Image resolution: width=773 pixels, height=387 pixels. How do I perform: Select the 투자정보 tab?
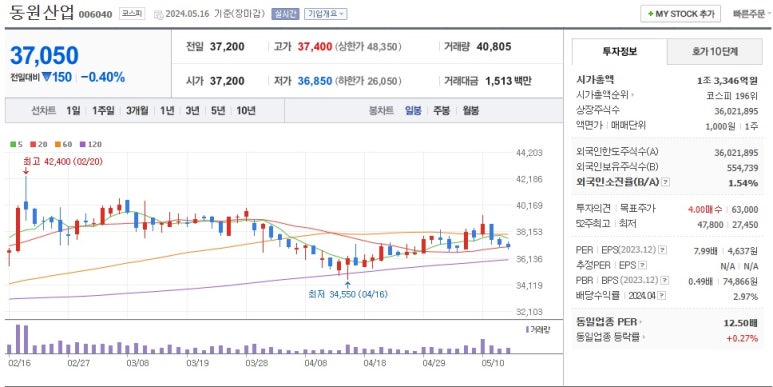coord(620,51)
